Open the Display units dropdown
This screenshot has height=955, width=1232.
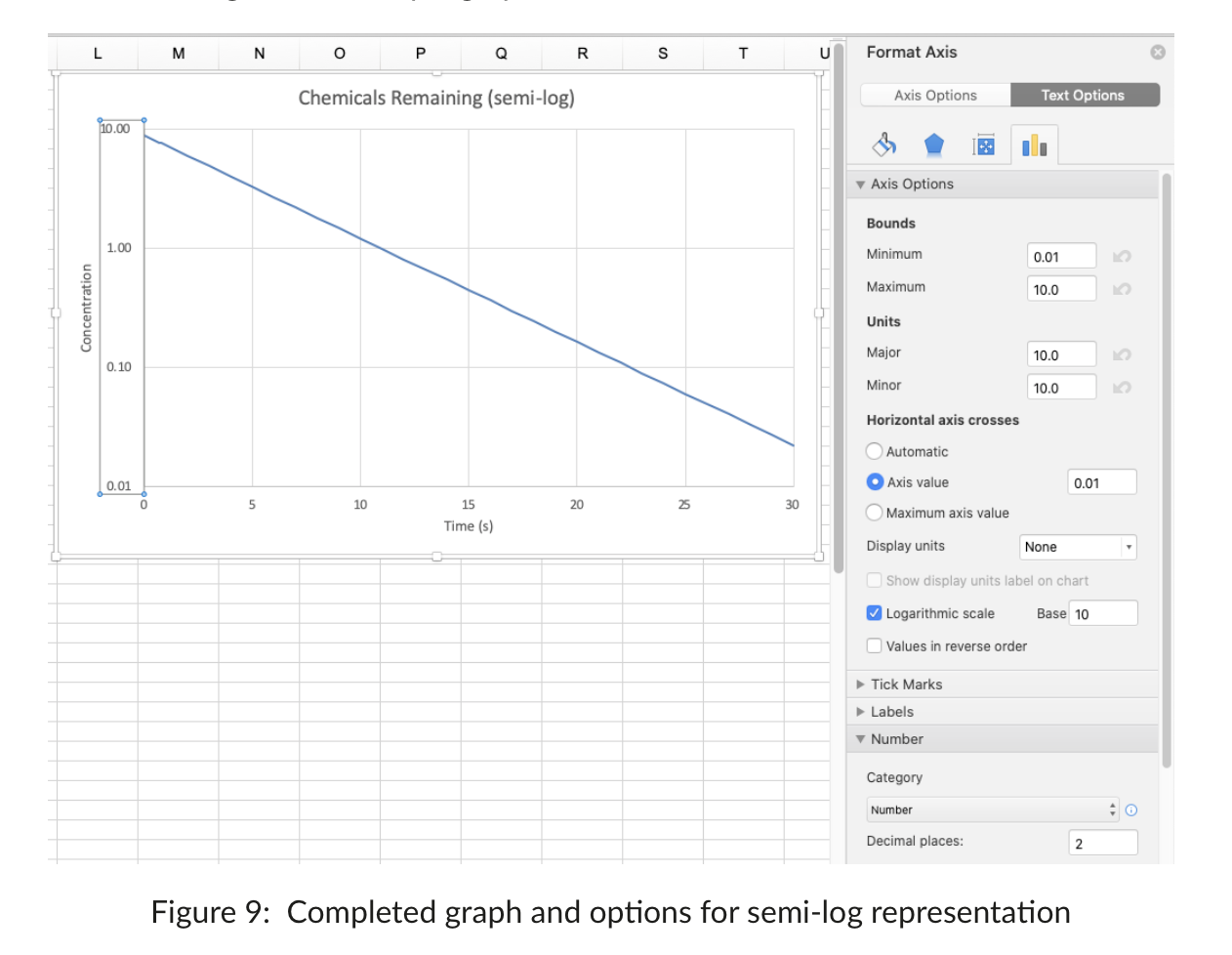[x=1078, y=548]
